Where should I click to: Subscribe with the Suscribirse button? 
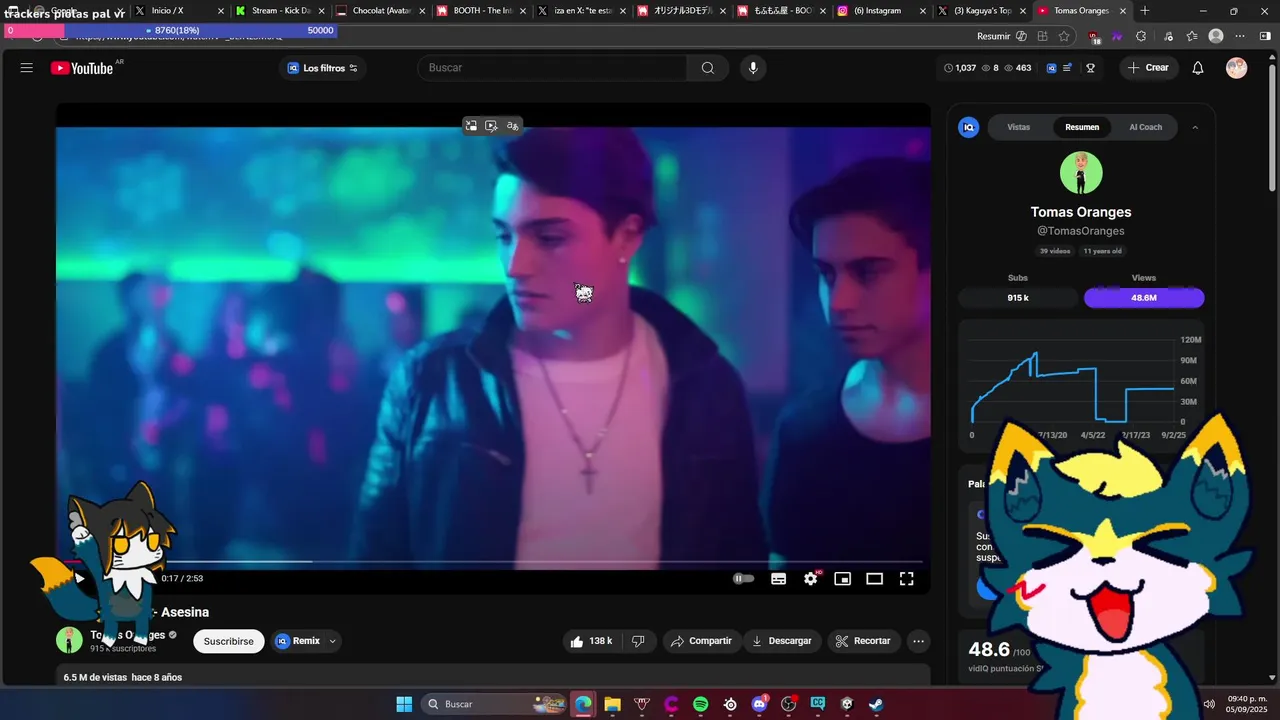click(x=229, y=641)
